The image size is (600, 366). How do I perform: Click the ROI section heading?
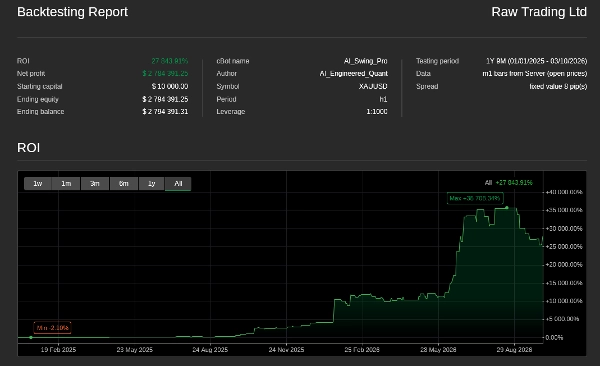click(x=28, y=148)
